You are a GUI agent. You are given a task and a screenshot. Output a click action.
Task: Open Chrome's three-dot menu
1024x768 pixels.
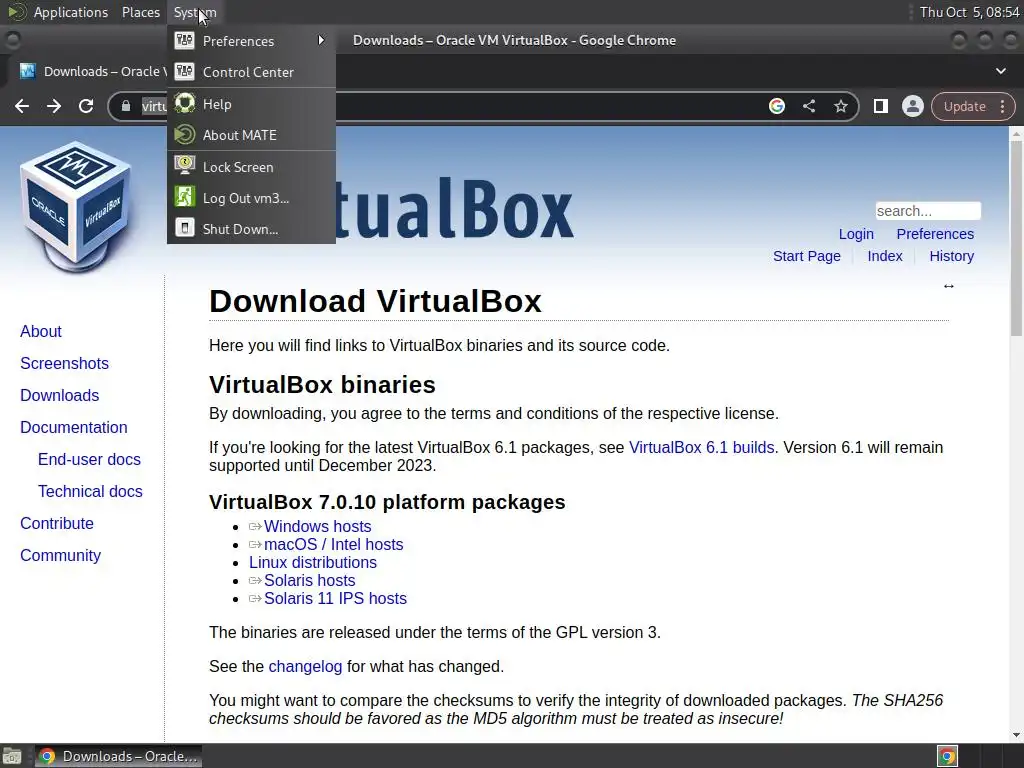[1002, 106]
